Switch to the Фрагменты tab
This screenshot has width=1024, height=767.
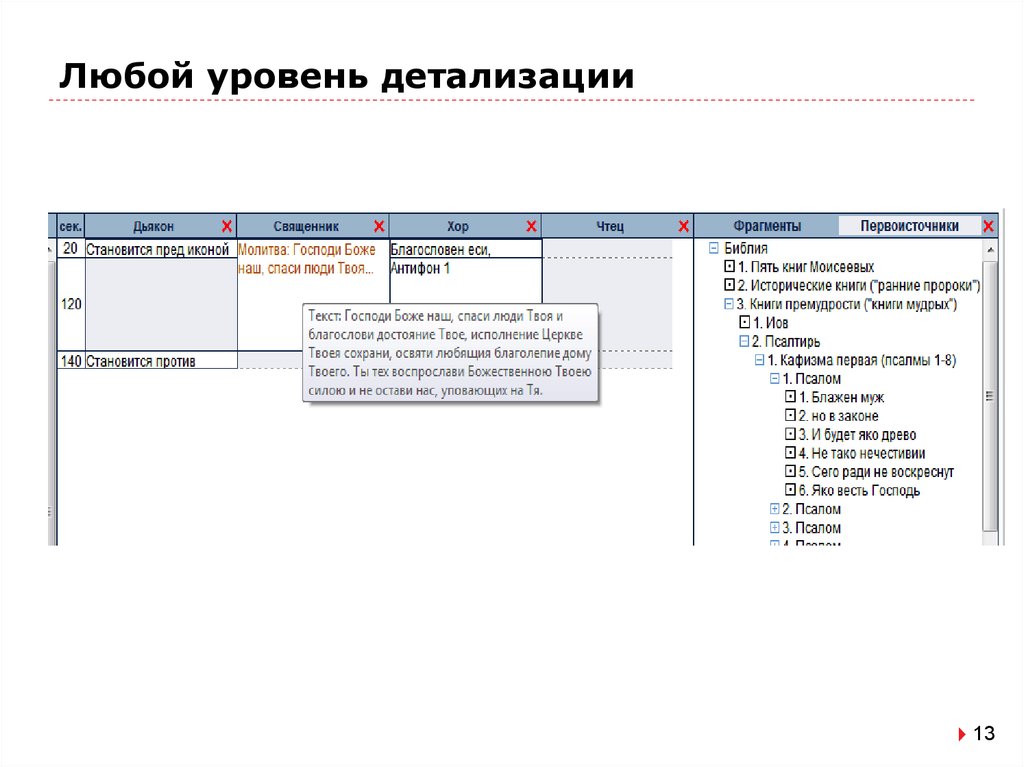pos(766,224)
